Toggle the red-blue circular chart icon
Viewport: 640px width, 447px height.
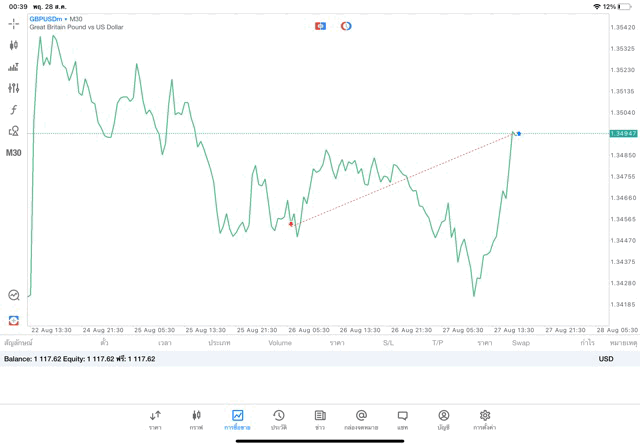pos(346,26)
